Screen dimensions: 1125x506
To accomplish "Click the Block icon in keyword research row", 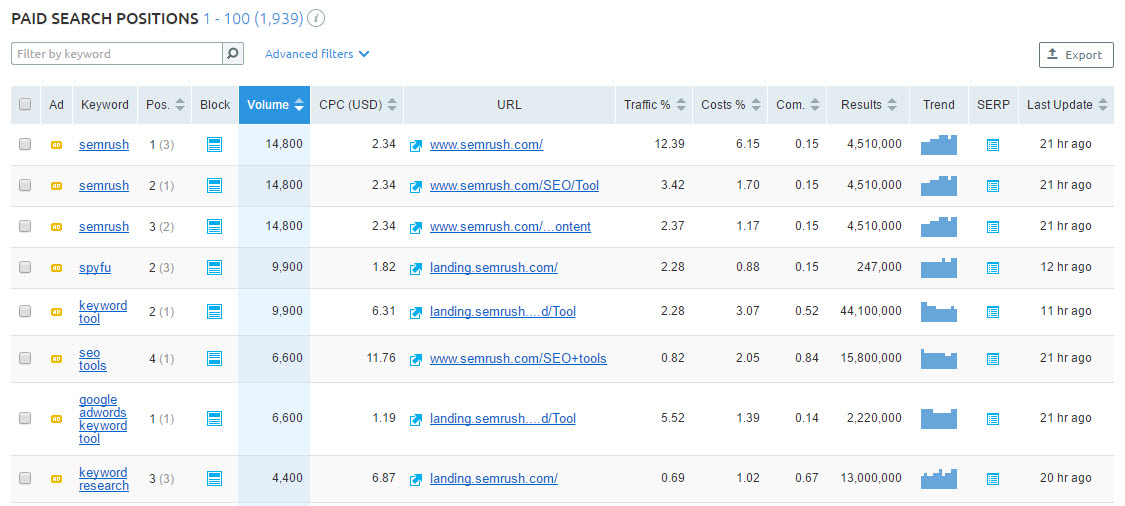I will [x=215, y=479].
